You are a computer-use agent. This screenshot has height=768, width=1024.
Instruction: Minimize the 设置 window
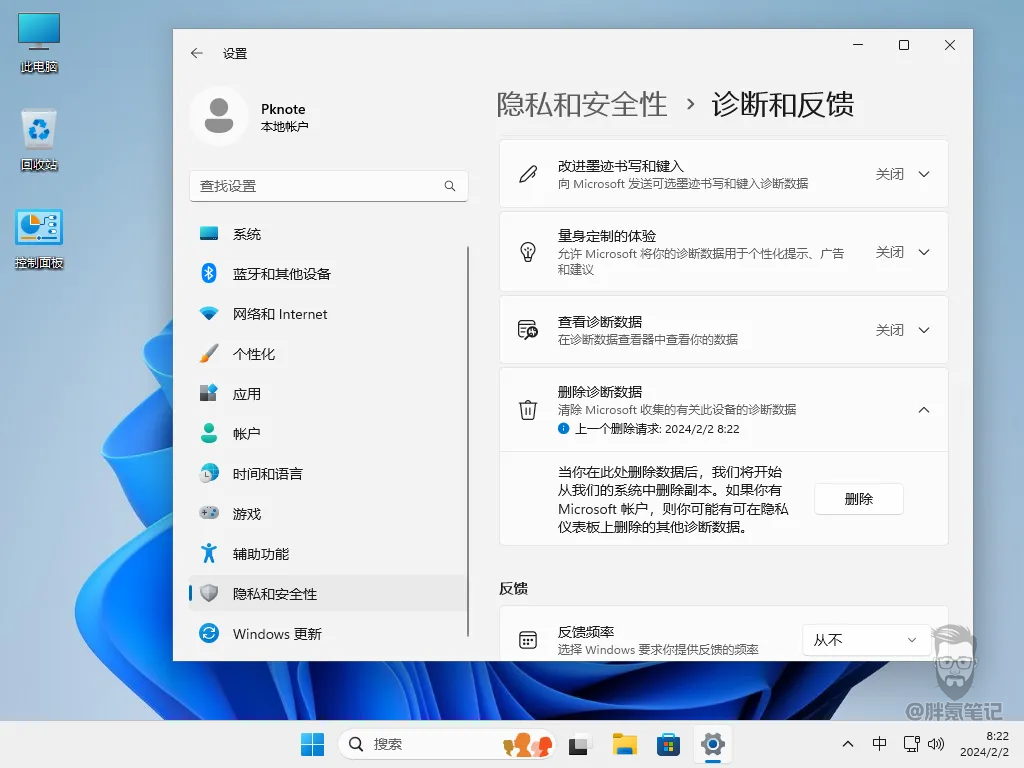(x=858, y=44)
